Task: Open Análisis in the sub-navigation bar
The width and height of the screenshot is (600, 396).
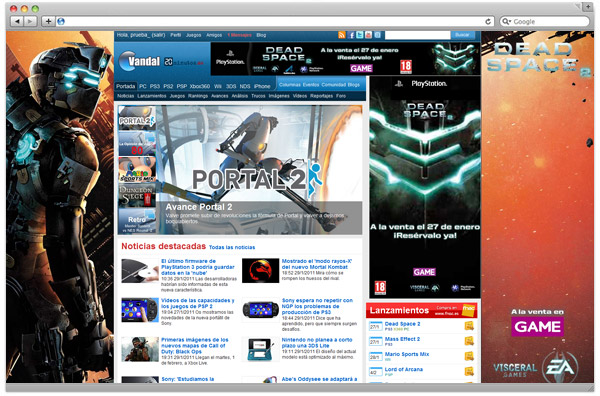Action: click(x=240, y=96)
